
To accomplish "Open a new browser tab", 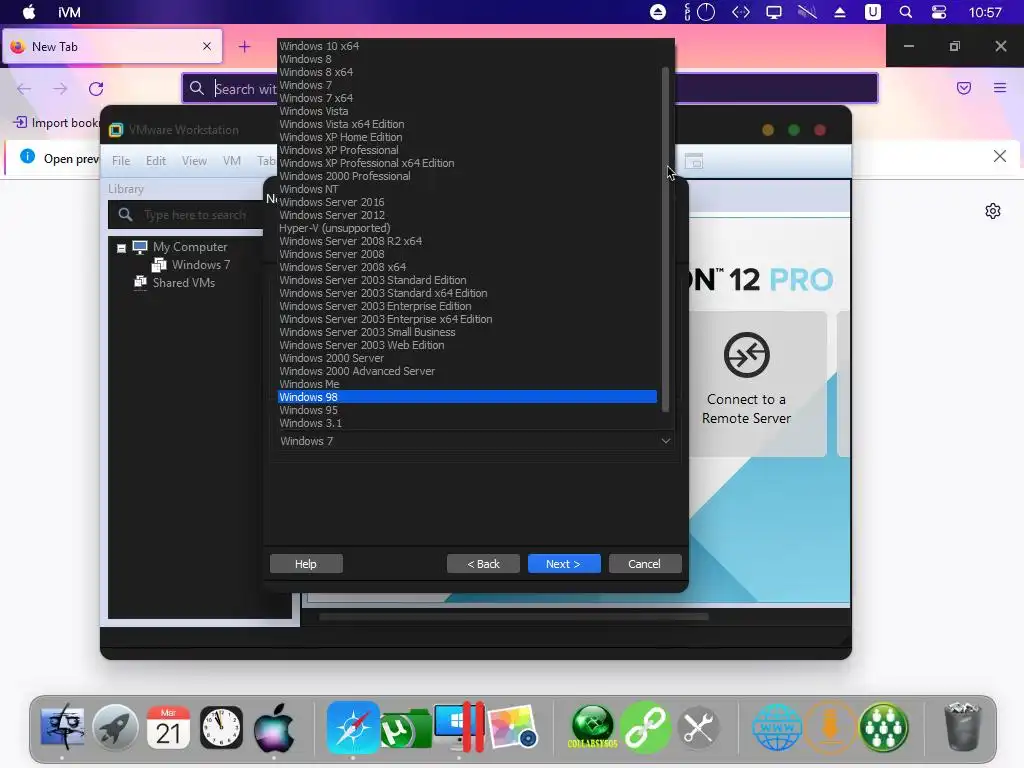I will tap(244, 46).
